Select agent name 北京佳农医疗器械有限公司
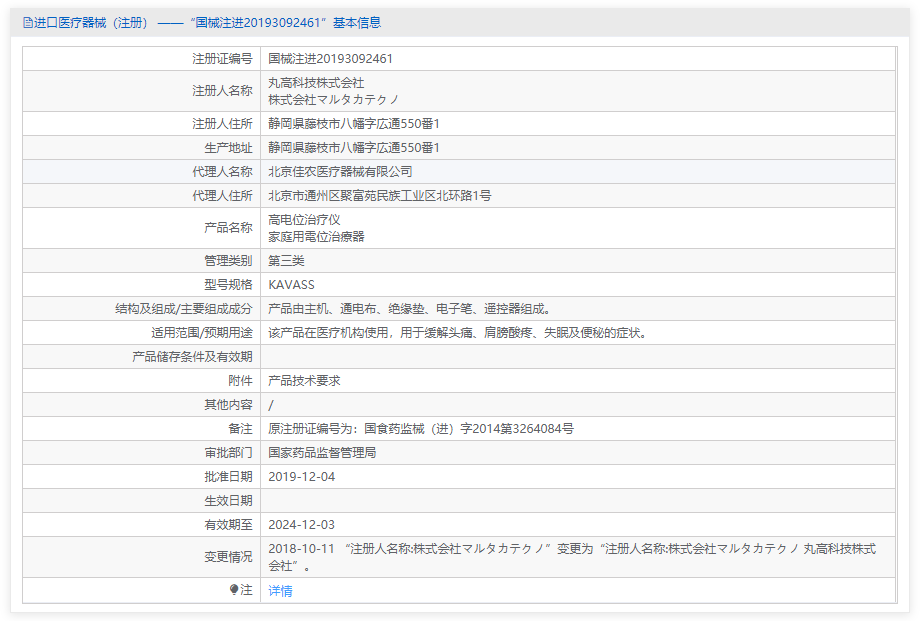 [x=340, y=172]
